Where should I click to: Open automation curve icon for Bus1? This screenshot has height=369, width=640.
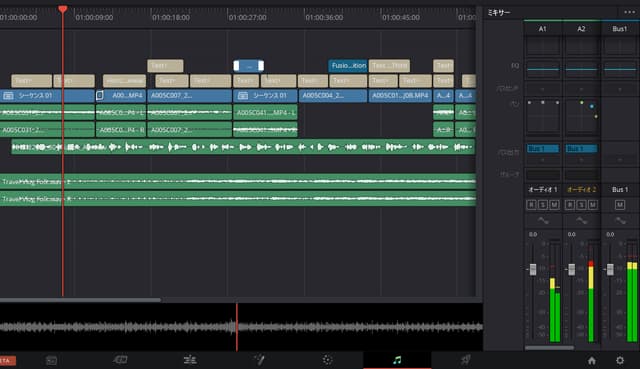click(x=620, y=220)
